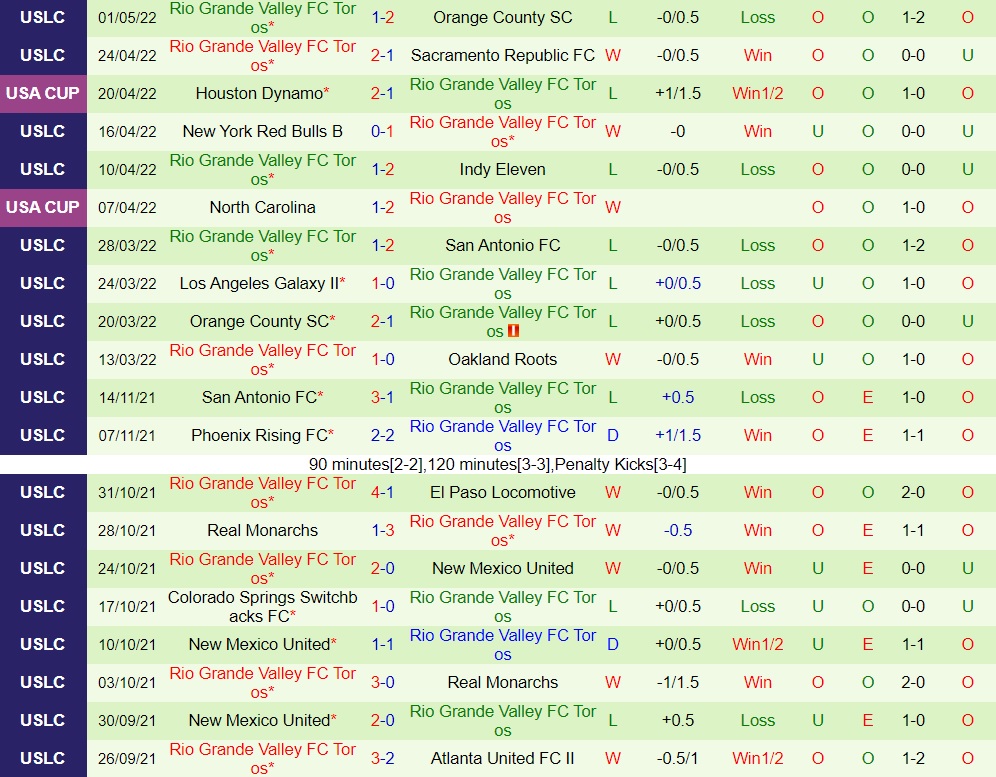Click the -0.5 handicap in the 28/10/21 row

click(678, 530)
